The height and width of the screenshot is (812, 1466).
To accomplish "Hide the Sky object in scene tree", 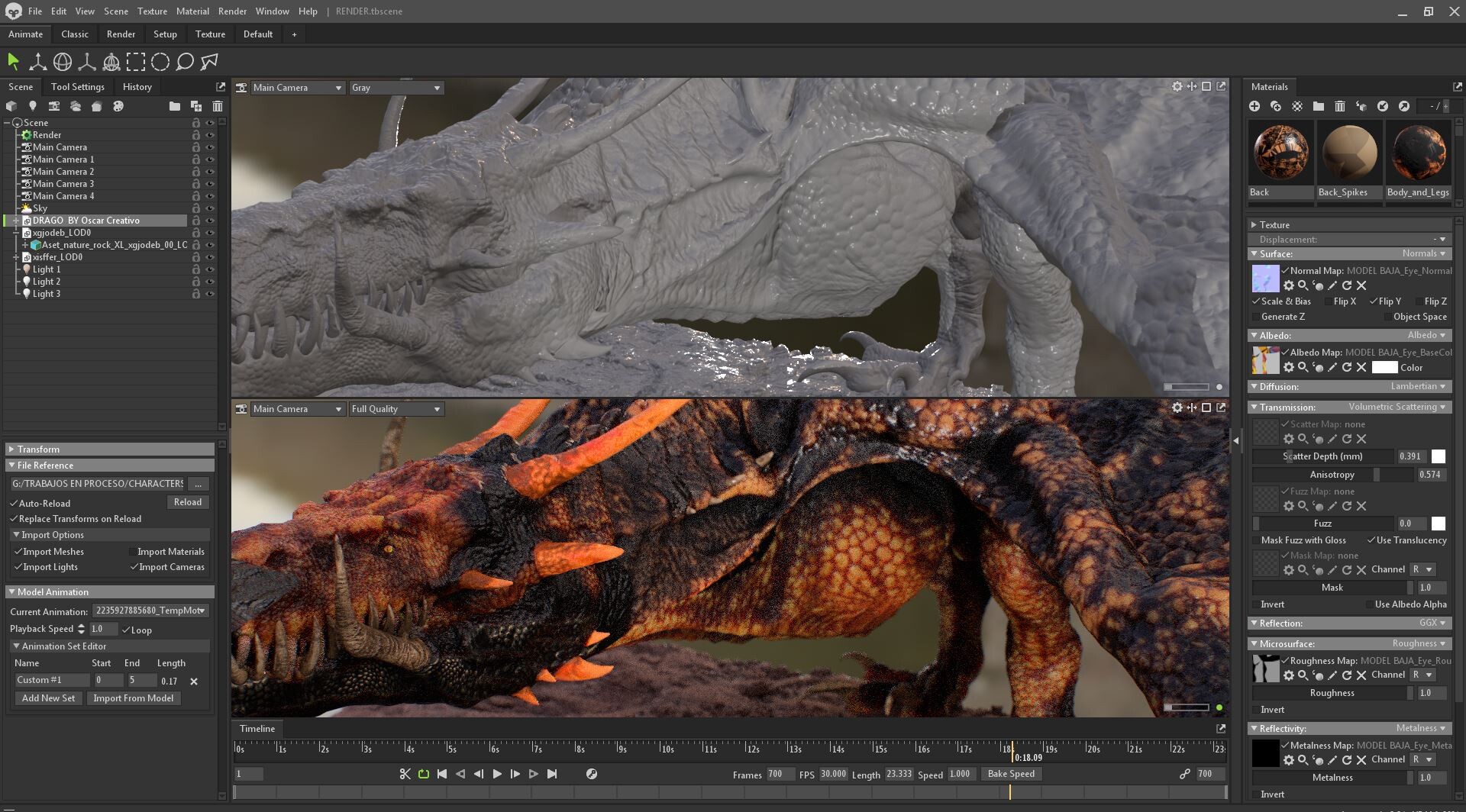I will [210, 208].
